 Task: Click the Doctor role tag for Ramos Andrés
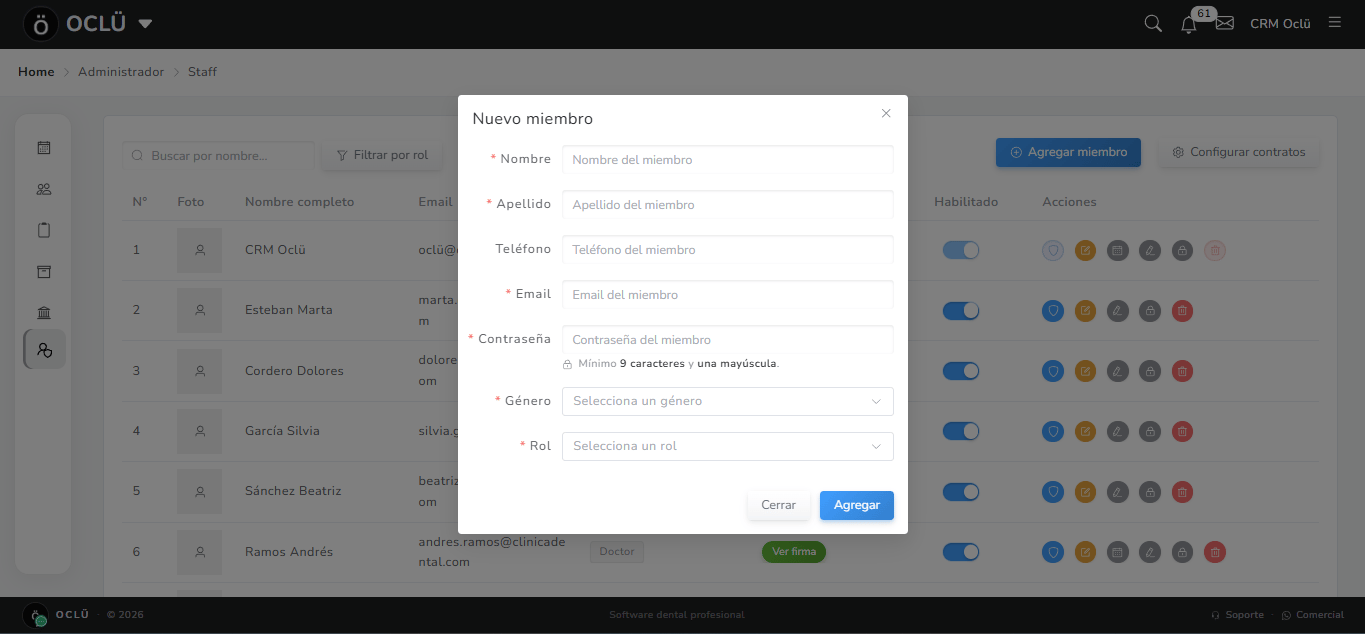click(617, 551)
